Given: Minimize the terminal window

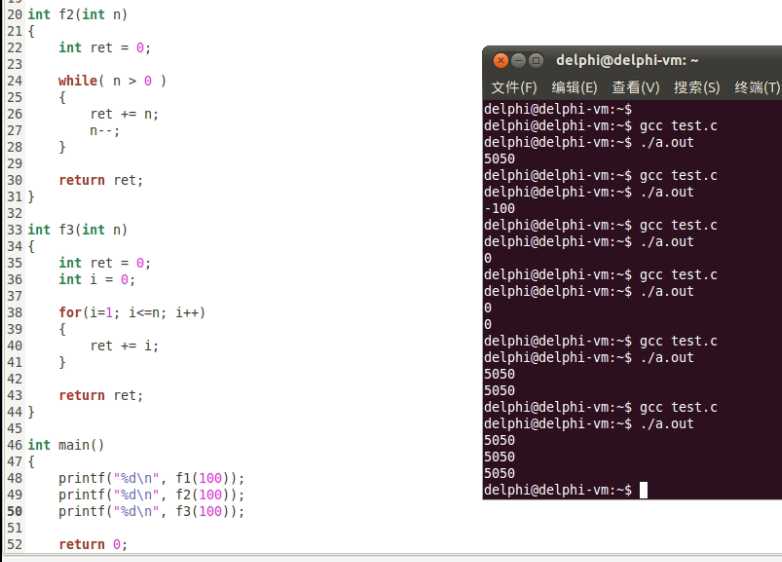Looking at the screenshot, I should pos(517,61).
